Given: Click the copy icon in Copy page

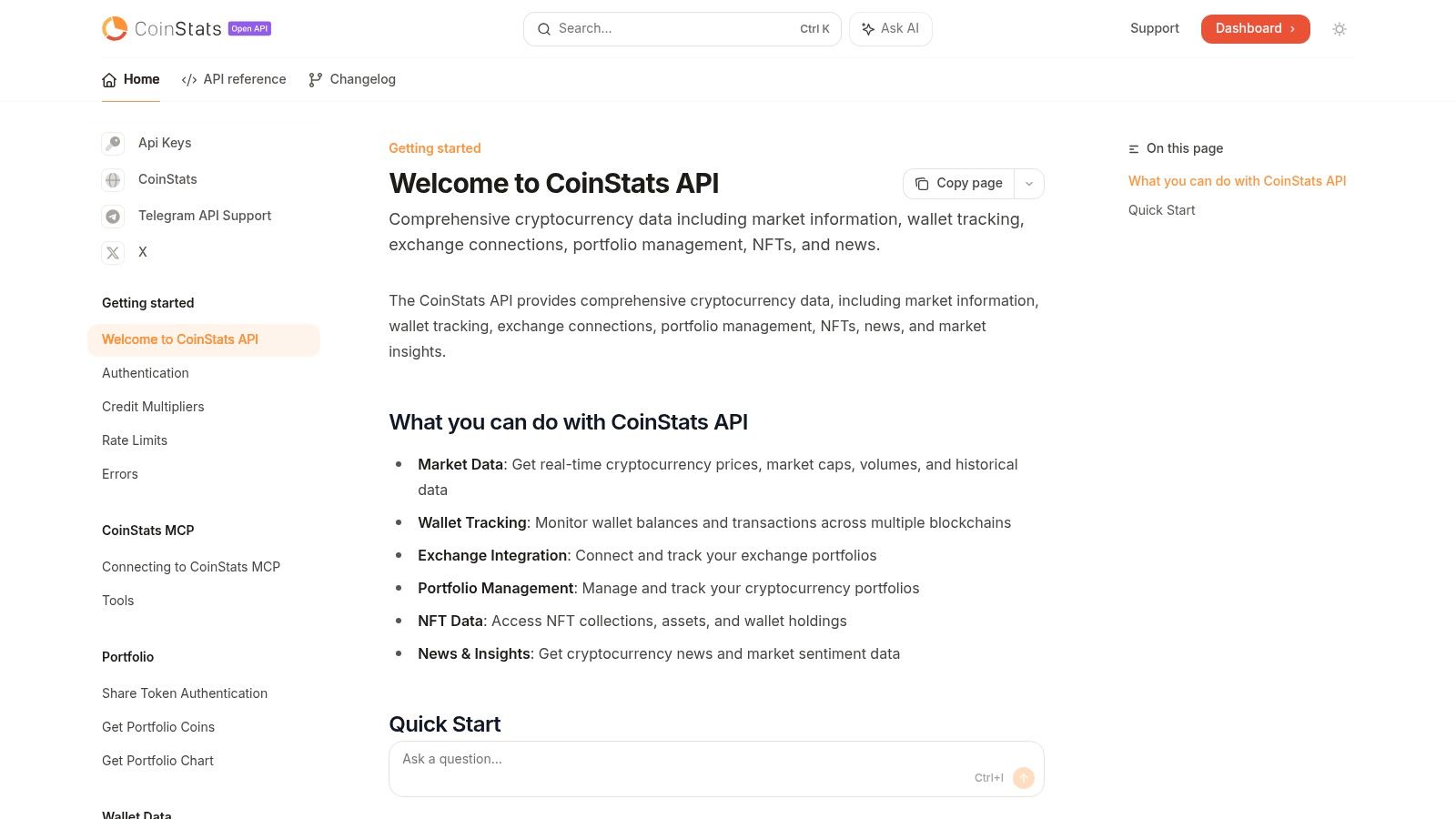Looking at the screenshot, I should (x=922, y=184).
